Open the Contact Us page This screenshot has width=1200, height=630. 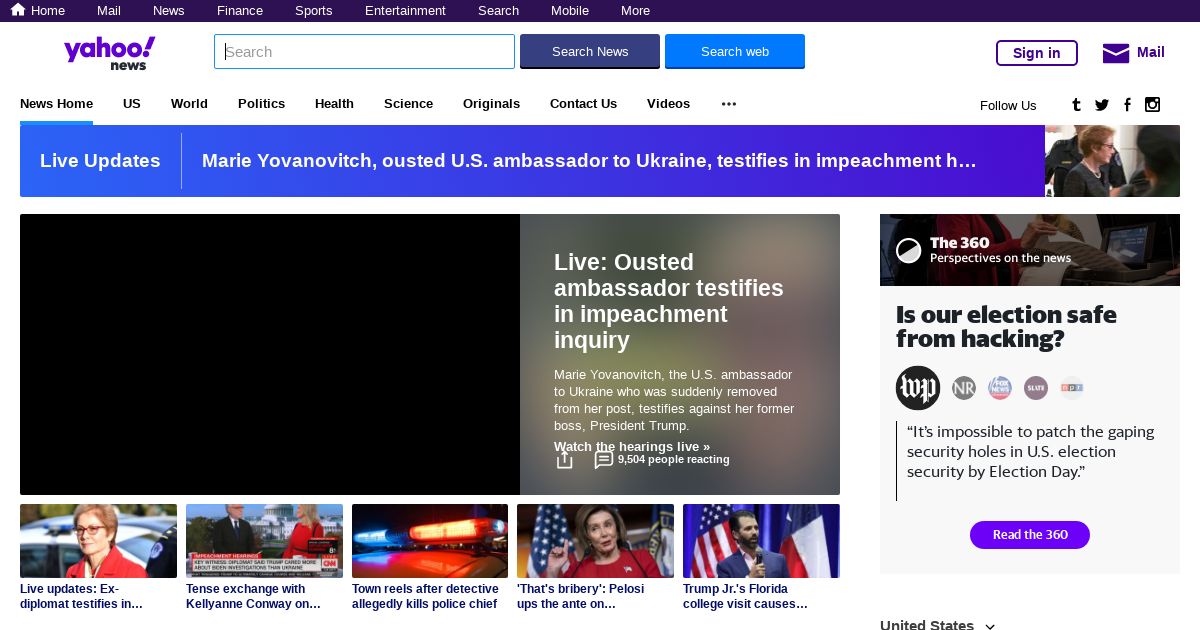[583, 104]
